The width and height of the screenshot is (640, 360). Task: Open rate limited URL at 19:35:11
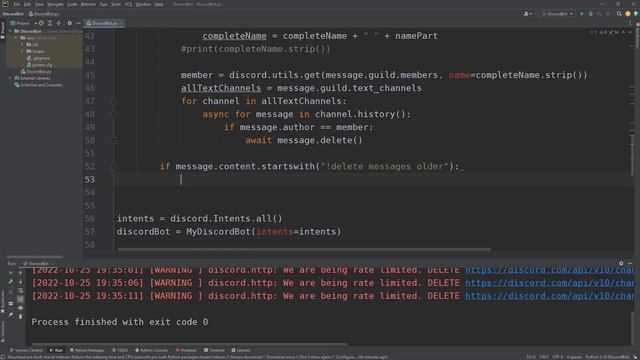point(549,296)
